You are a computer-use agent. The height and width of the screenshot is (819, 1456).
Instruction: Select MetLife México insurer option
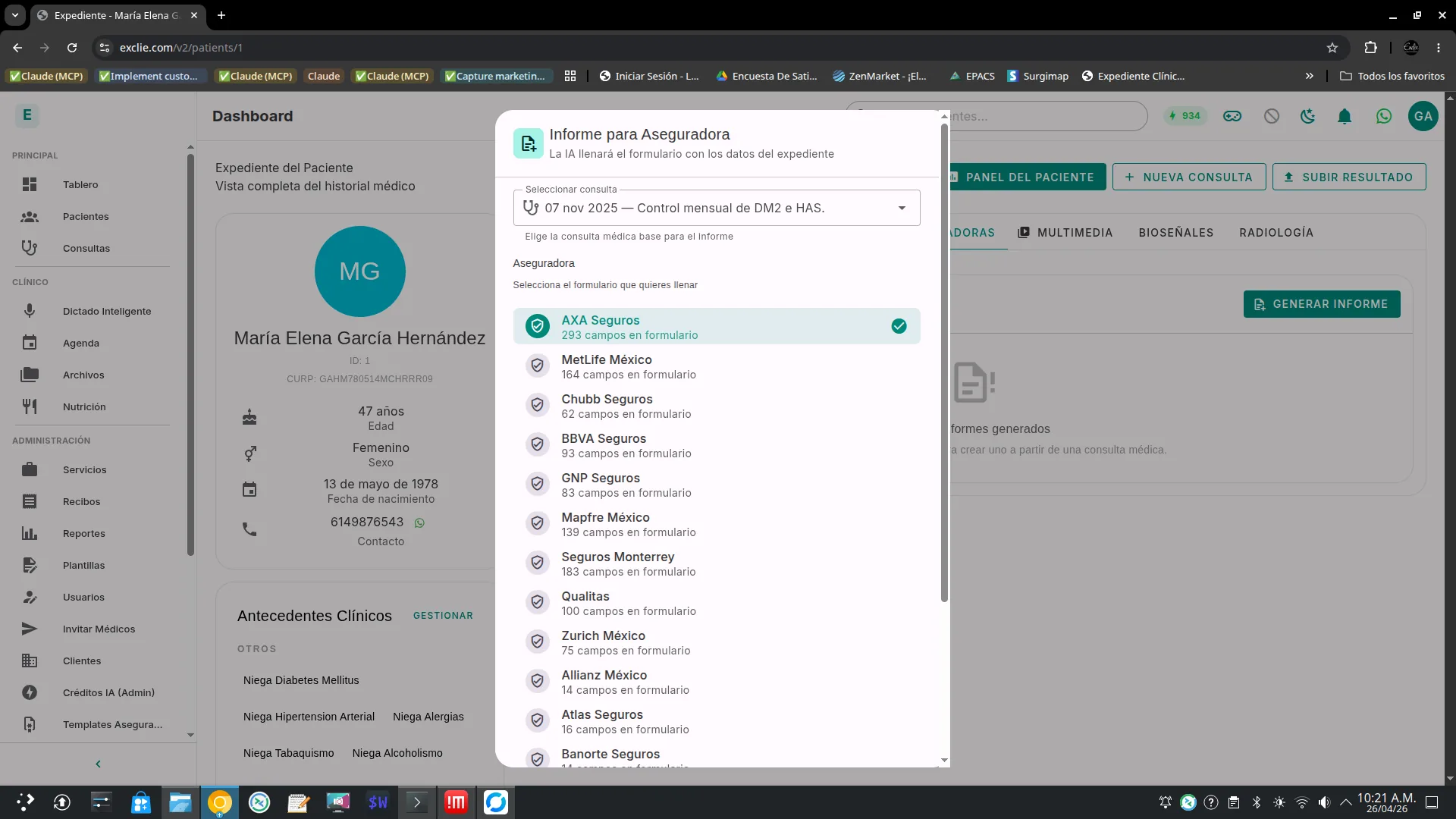pyautogui.click(x=717, y=366)
